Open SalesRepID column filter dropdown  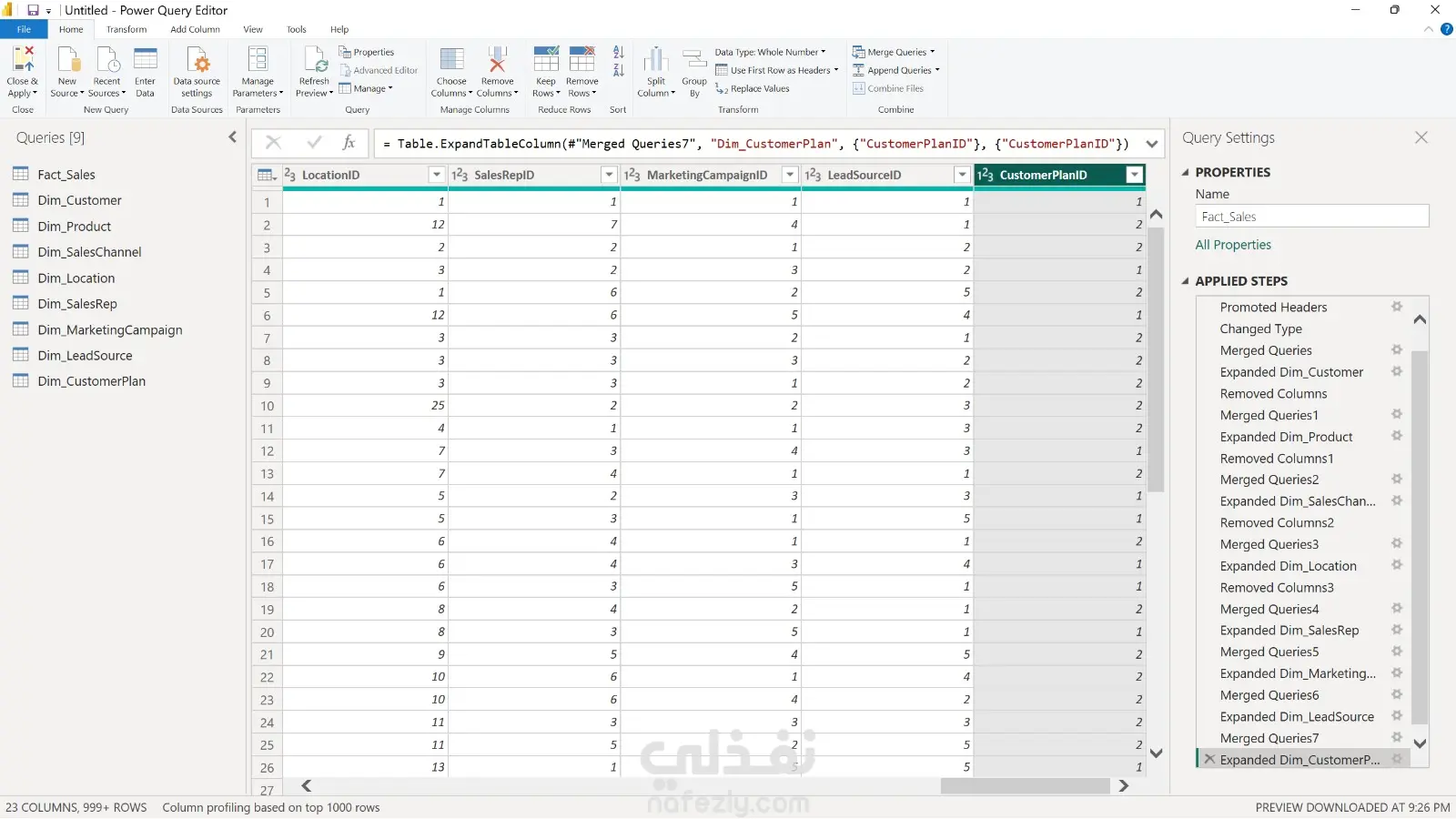point(609,175)
